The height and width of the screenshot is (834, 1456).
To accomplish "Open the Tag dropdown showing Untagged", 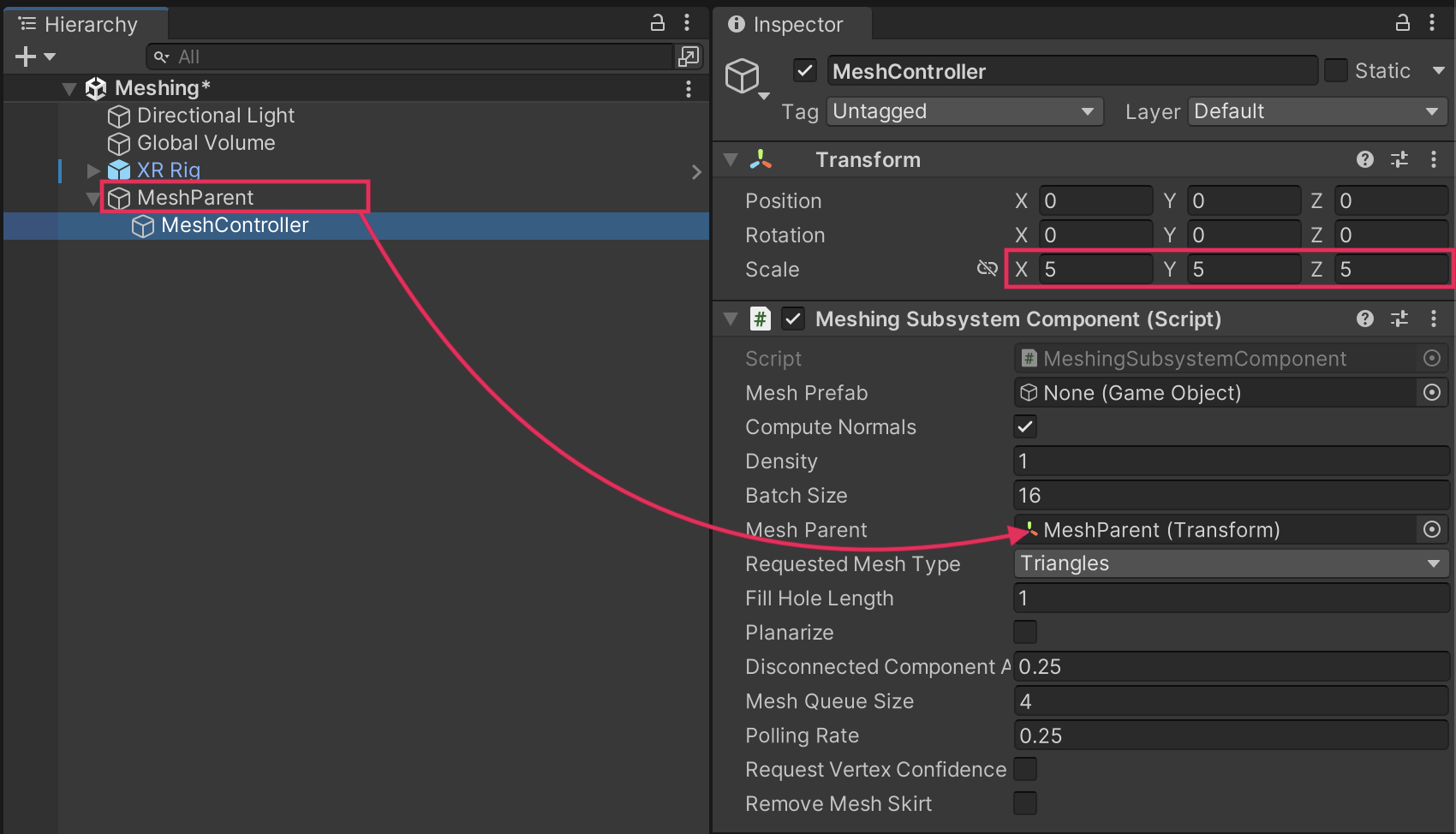I will tap(964, 111).
